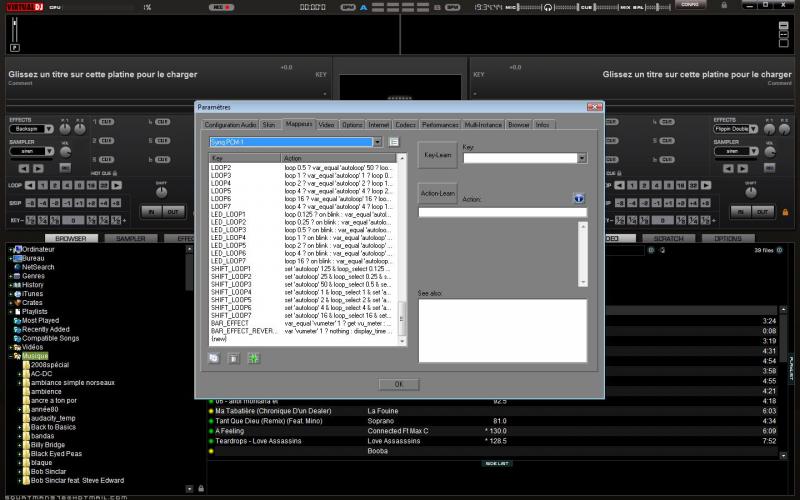Click the Action text input field

502,212
